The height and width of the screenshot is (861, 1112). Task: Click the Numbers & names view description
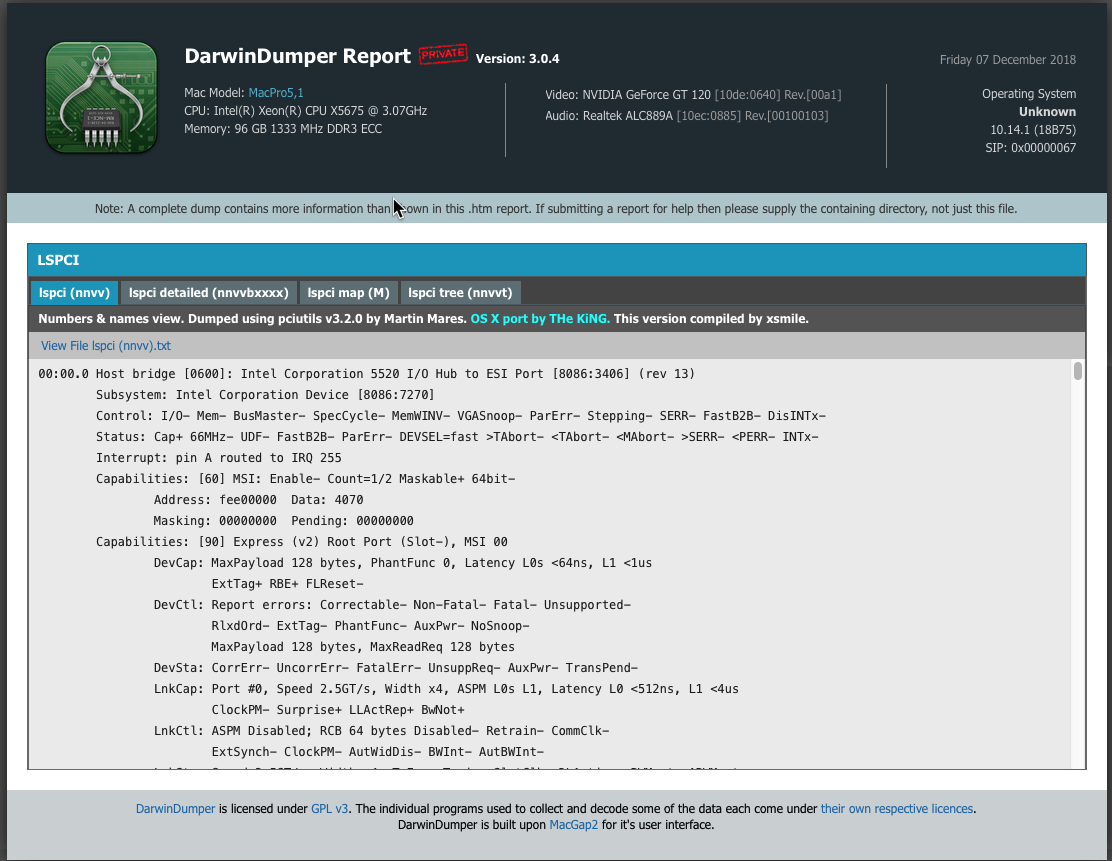coord(423,319)
